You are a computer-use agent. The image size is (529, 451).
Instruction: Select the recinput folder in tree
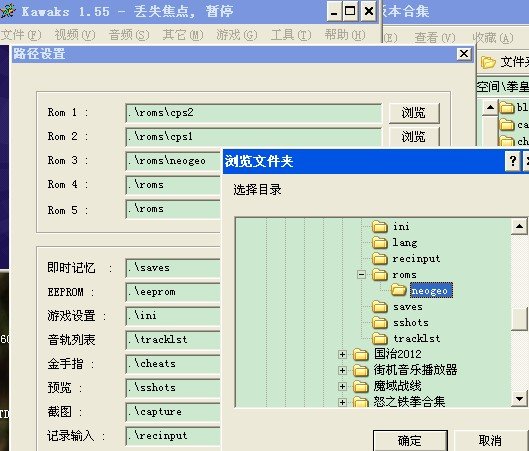click(x=416, y=259)
